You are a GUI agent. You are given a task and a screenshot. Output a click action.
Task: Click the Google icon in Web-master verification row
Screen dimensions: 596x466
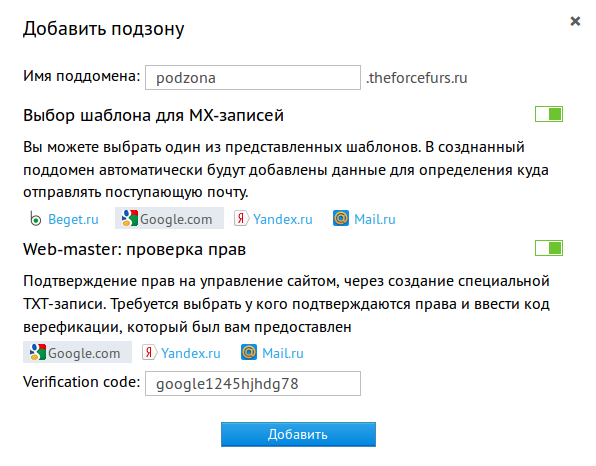(38, 352)
